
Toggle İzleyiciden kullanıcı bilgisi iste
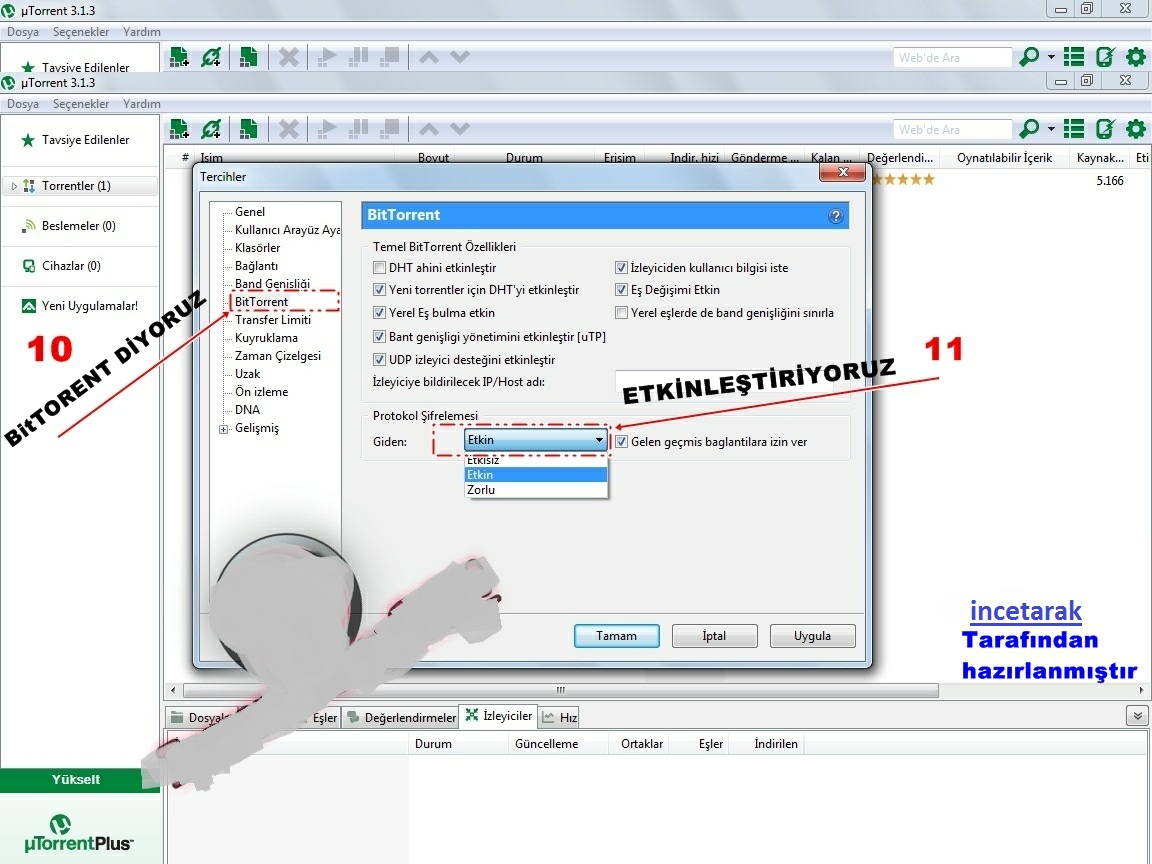point(621,267)
